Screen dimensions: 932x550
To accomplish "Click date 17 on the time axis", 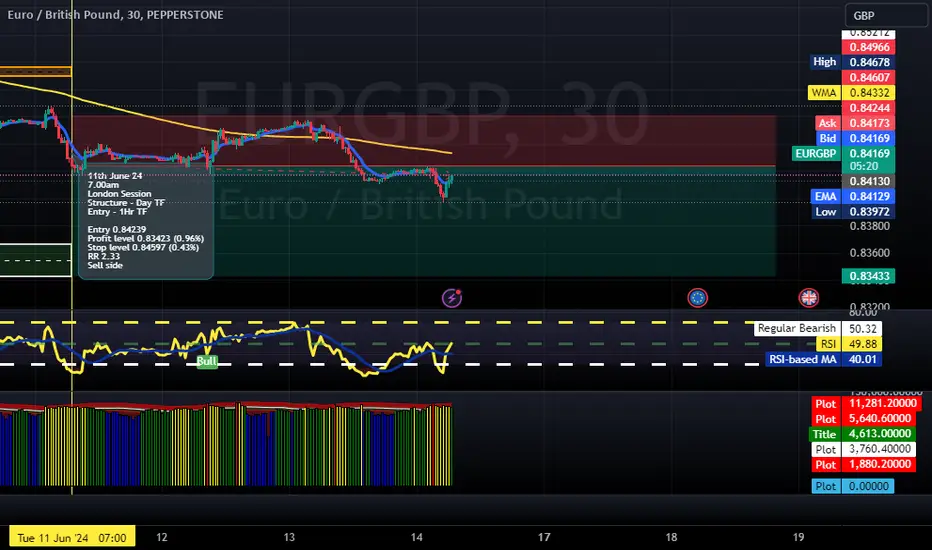I will point(544,537).
